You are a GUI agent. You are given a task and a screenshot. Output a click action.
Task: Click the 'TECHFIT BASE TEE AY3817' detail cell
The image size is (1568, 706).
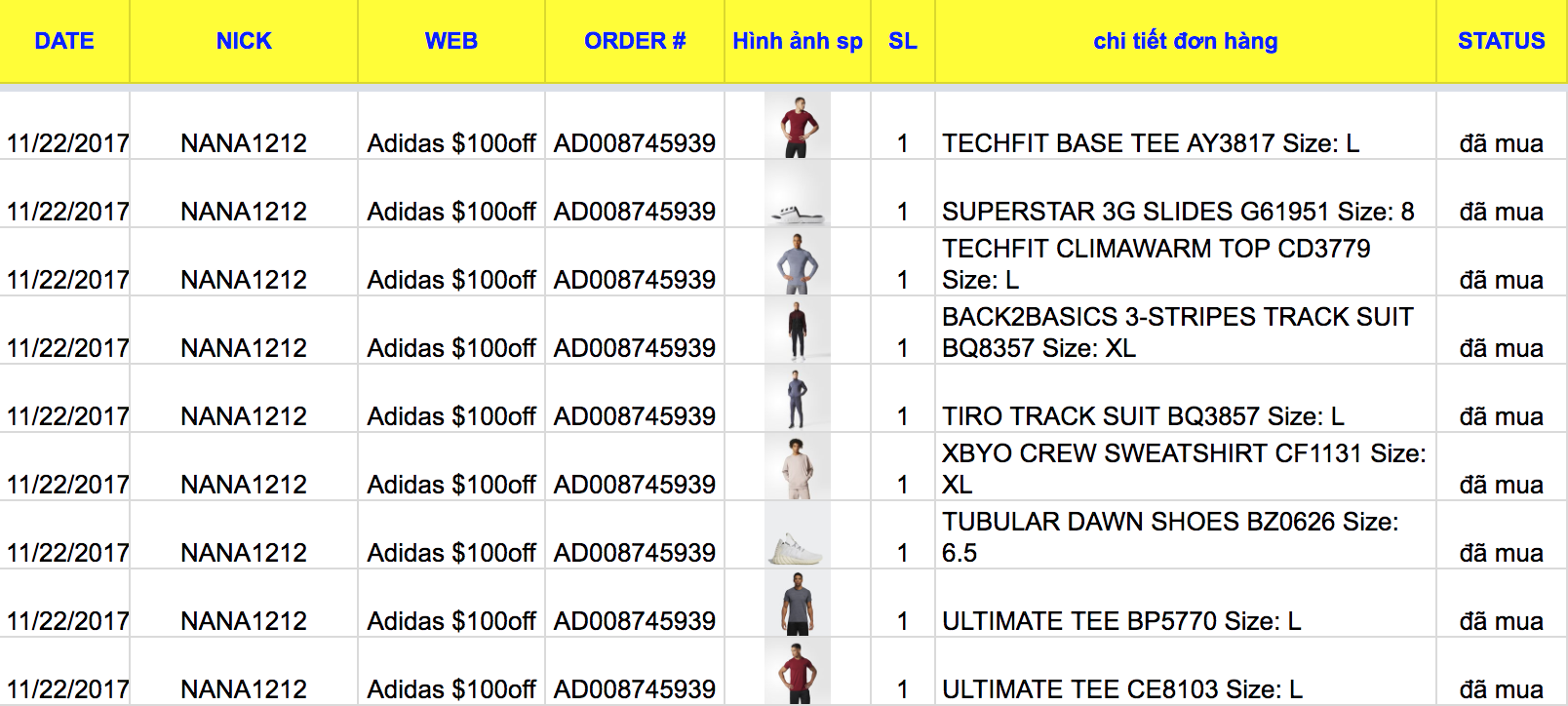point(1151,143)
